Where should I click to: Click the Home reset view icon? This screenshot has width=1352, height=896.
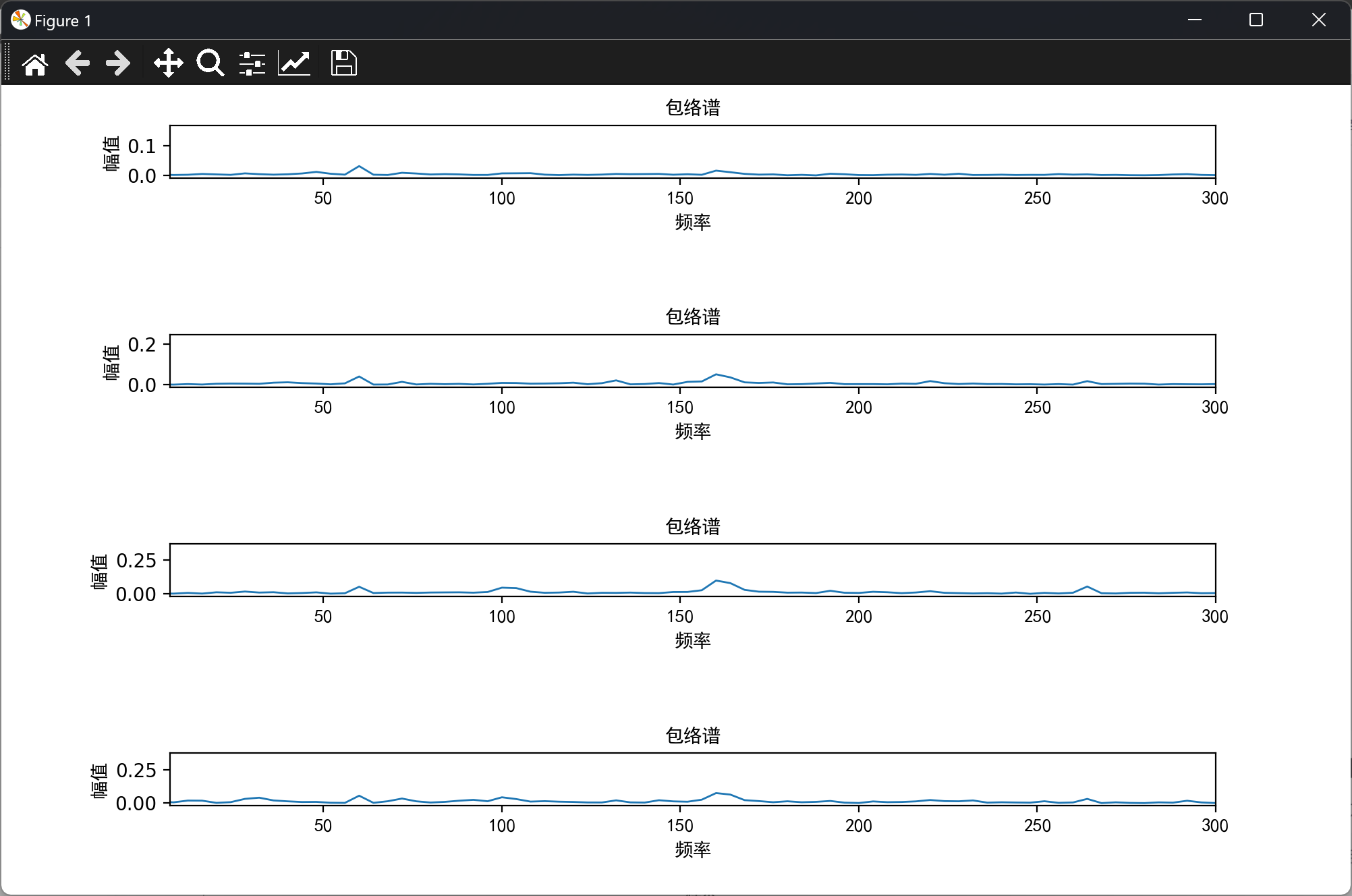[x=35, y=63]
